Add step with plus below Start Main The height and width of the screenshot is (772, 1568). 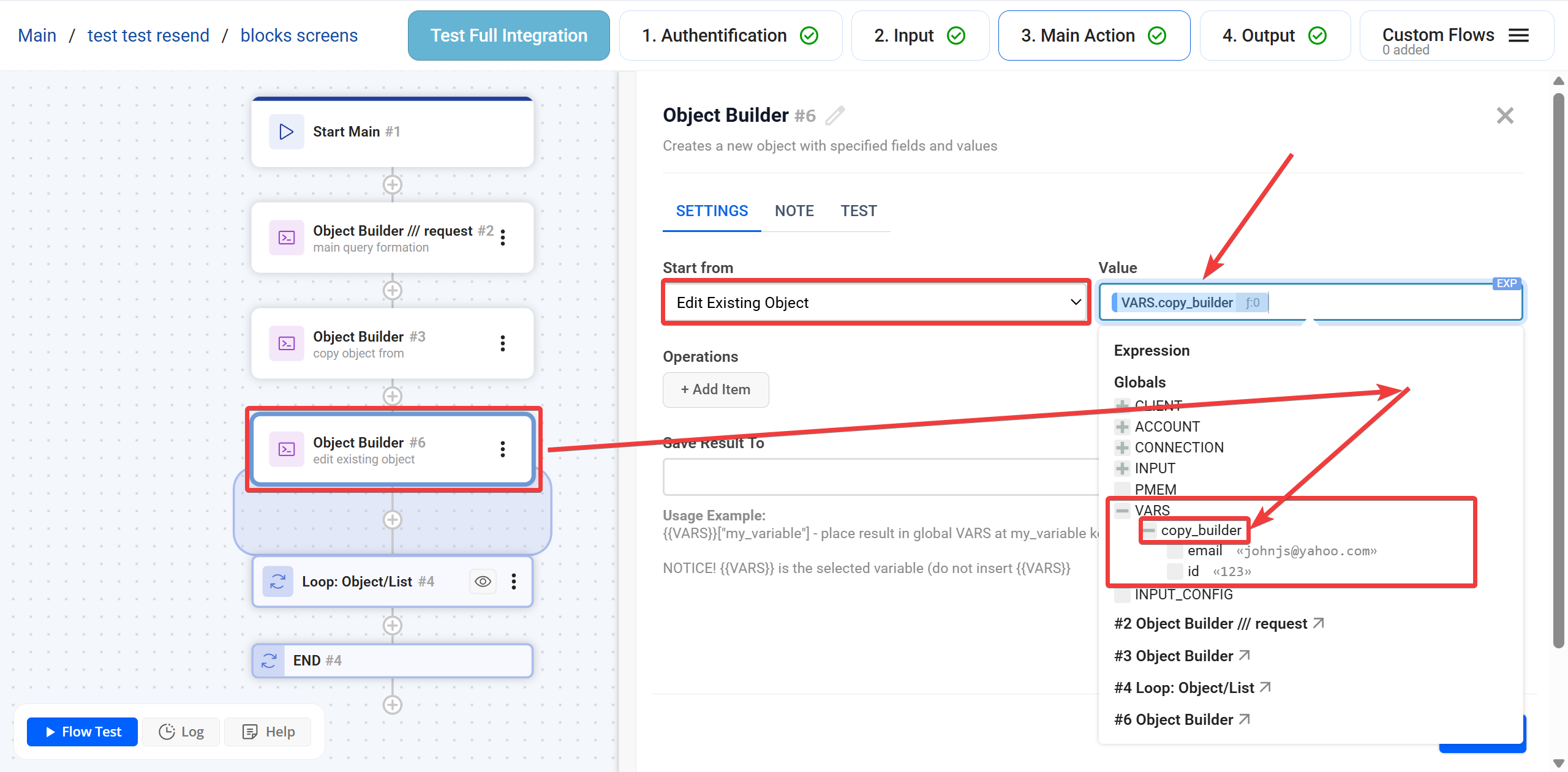click(393, 184)
